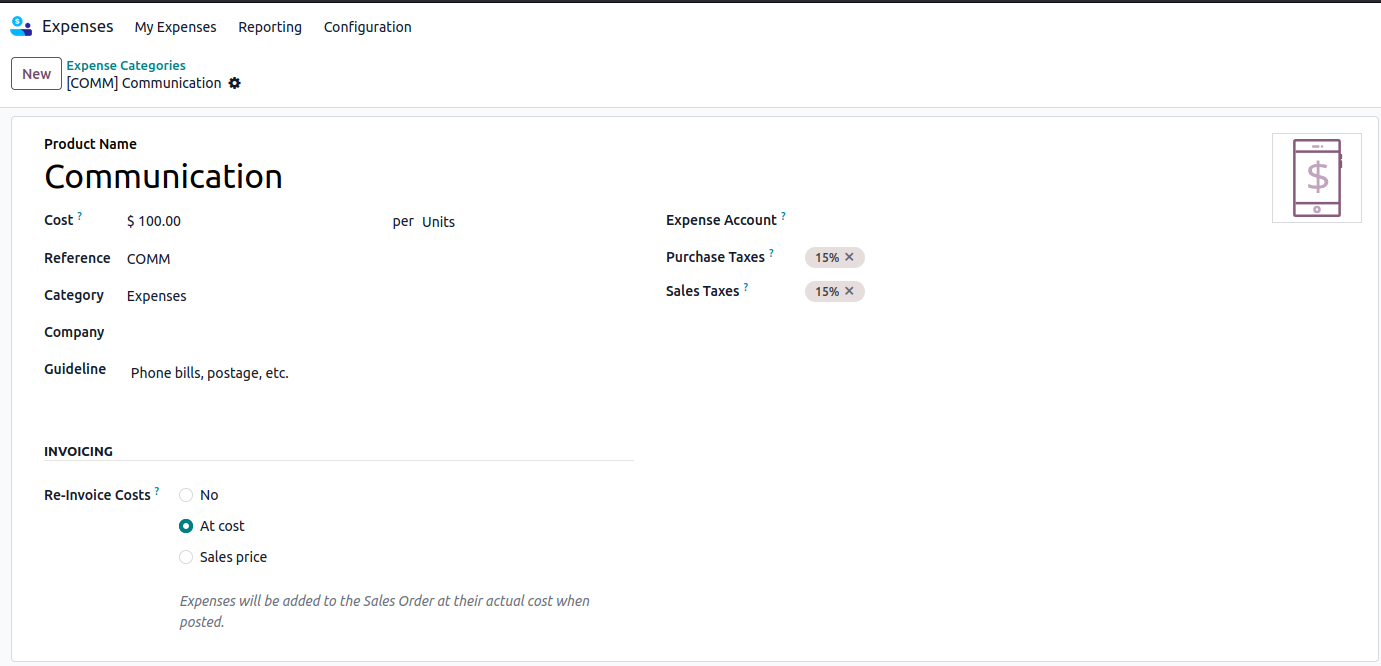This screenshot has height=666, width=1381.
Task: Click the product image thumbnail
Action: point(1316,178)
